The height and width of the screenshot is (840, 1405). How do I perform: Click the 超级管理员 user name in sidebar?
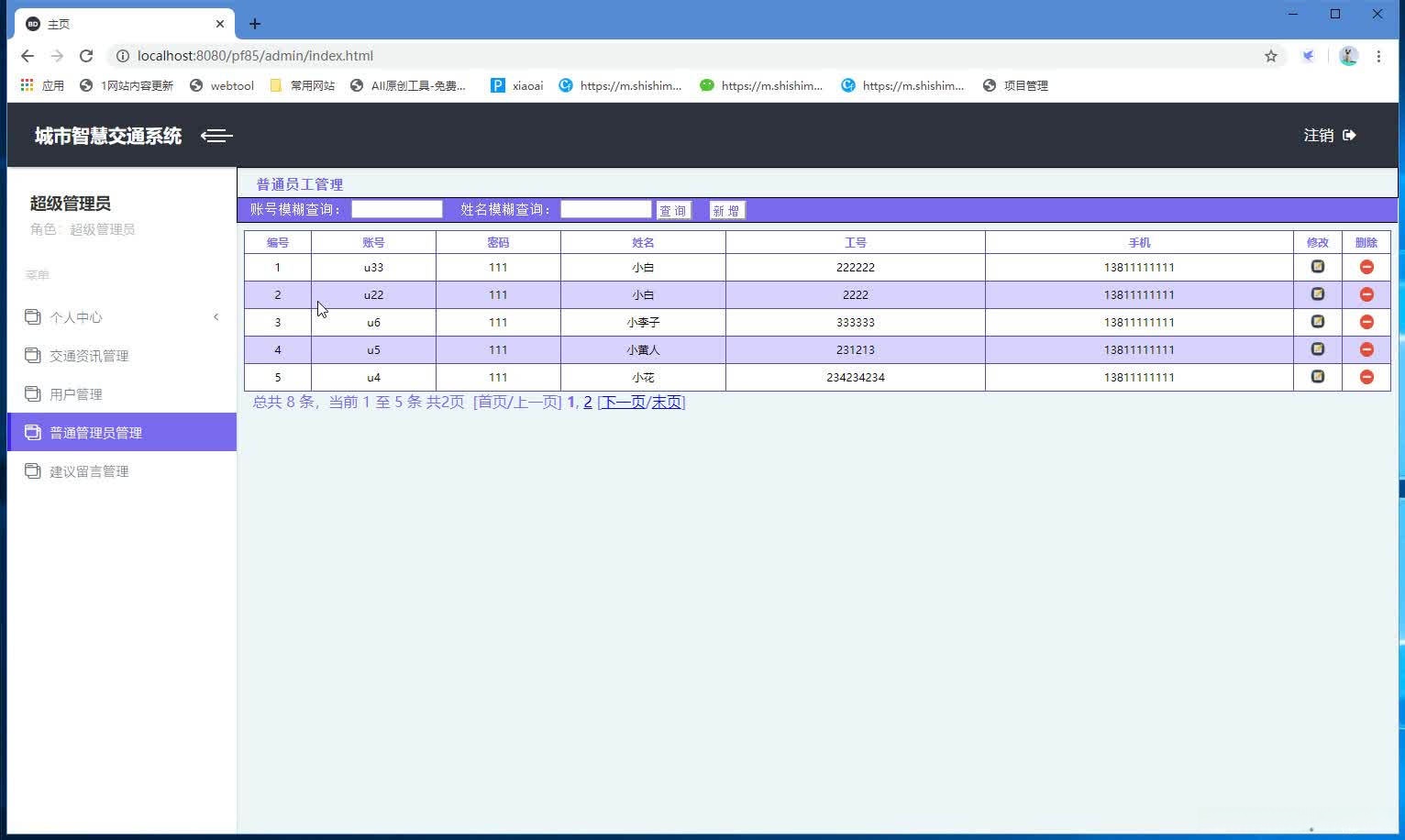pyautogui.click(x=71, y=204)
